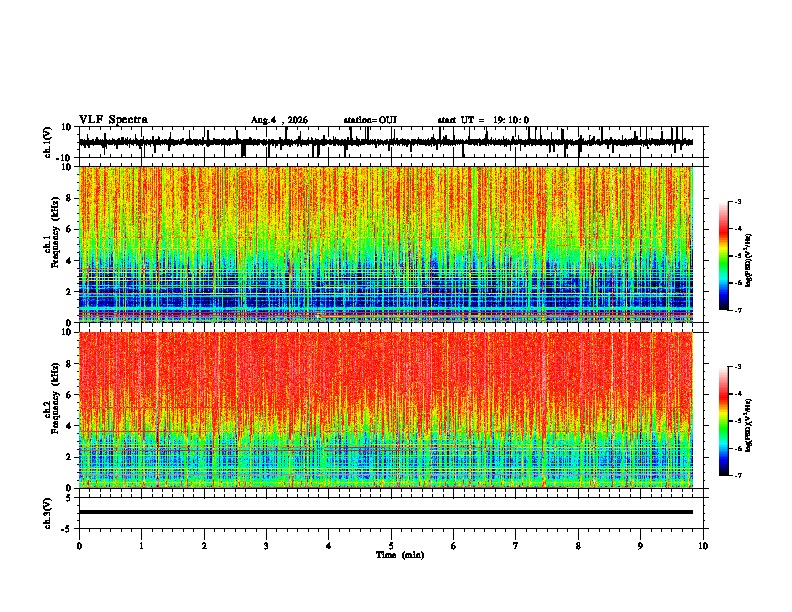Screen dimensions: 792x612
Task: Select the ch.2 "Frequency (kHz)" axis label
Action: pyautogui.click(x=57, y=398)
